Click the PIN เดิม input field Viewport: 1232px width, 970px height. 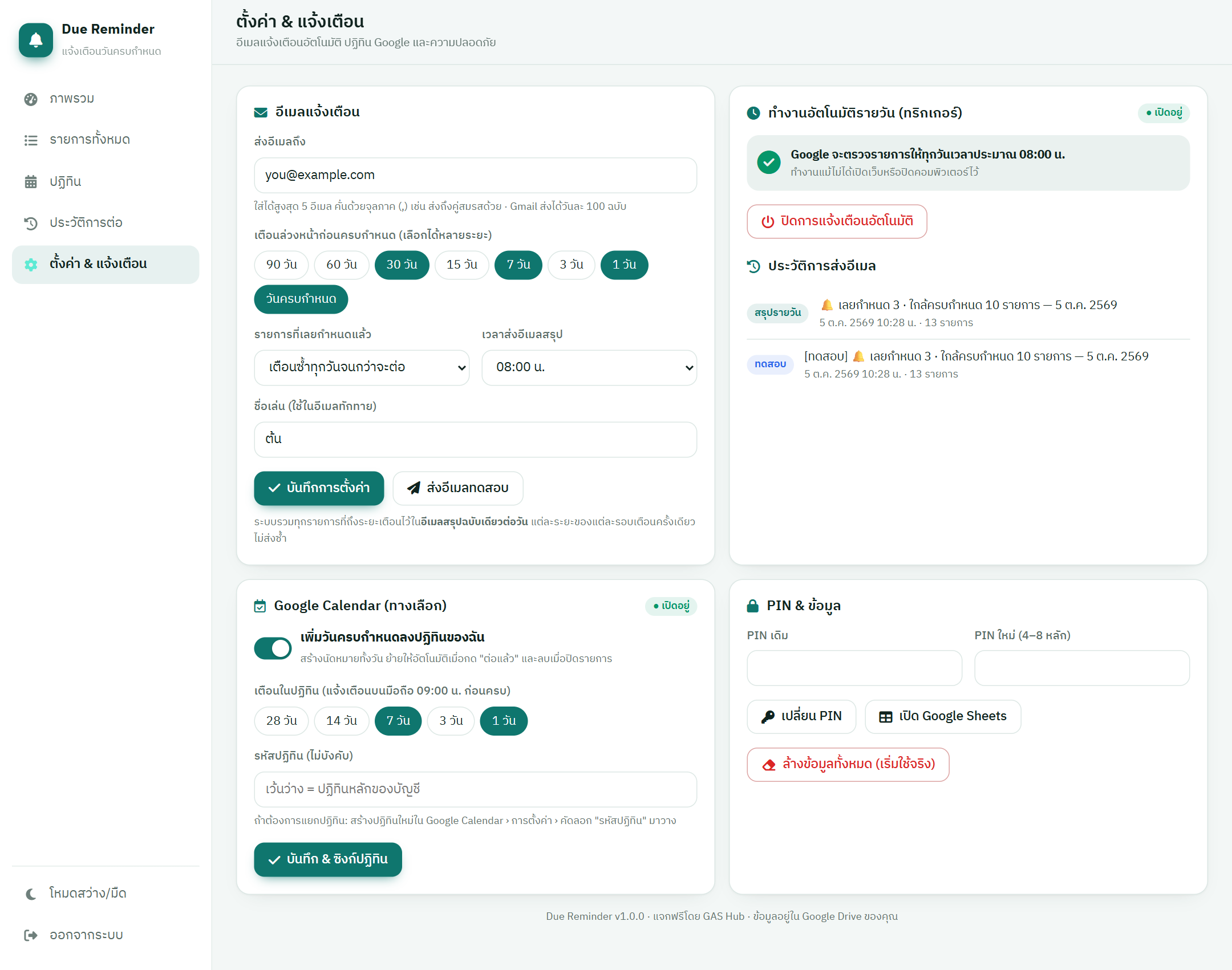tap(854, 668)
